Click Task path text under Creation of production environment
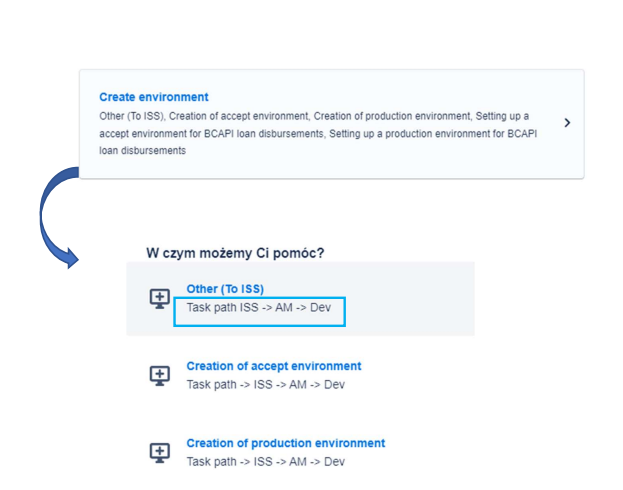The height and width of the screenshot is (490, 623). [x=265, y=462]
